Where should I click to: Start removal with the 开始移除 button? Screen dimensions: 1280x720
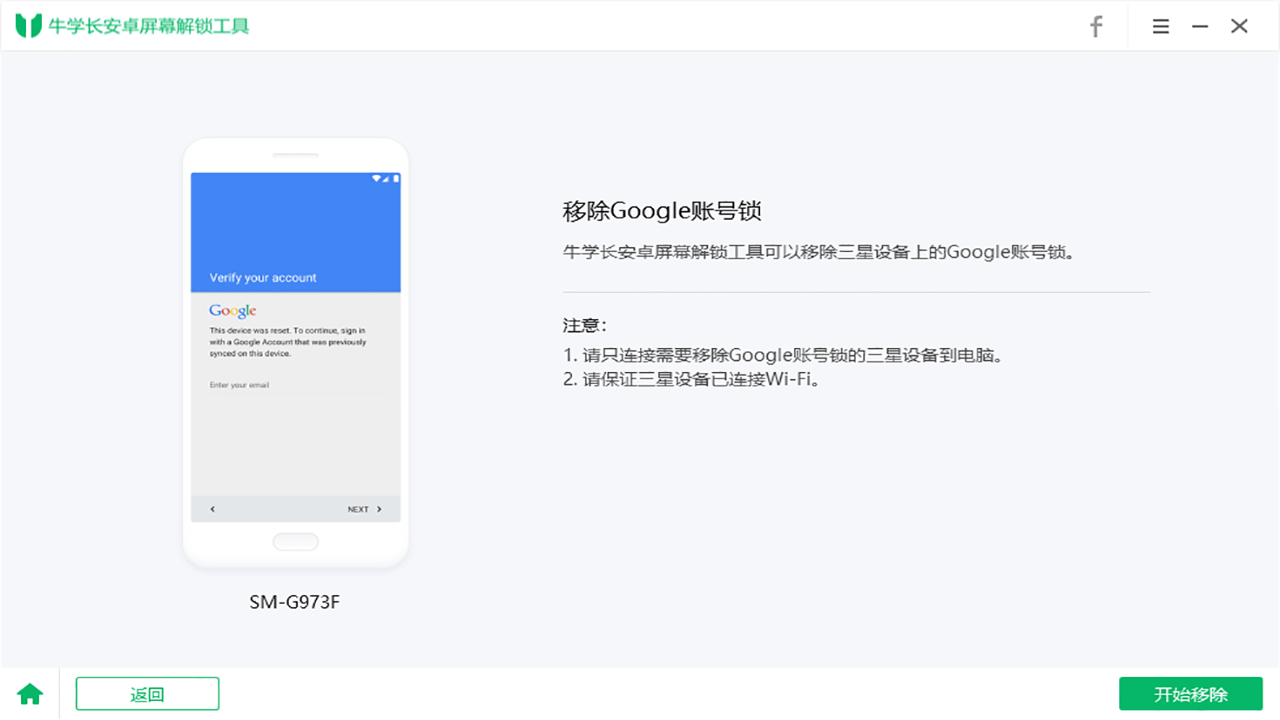[1191, 693]
